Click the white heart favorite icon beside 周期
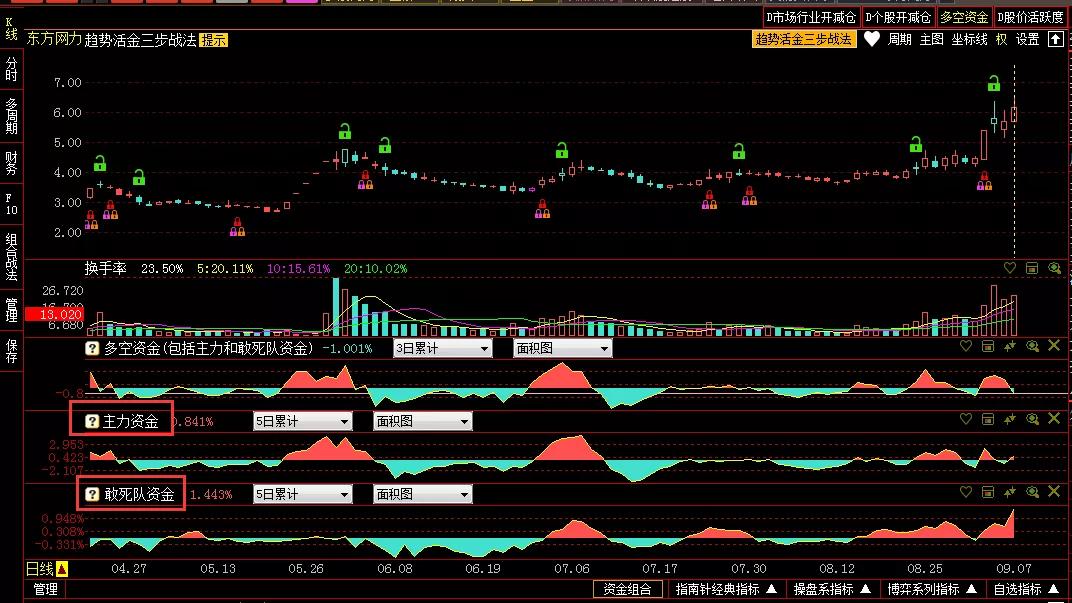The image size is (1072, 603). click(872, 39)
